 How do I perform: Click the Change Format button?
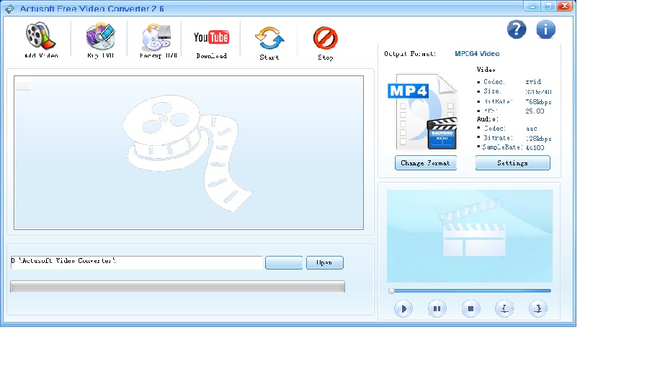click(426, 163)
